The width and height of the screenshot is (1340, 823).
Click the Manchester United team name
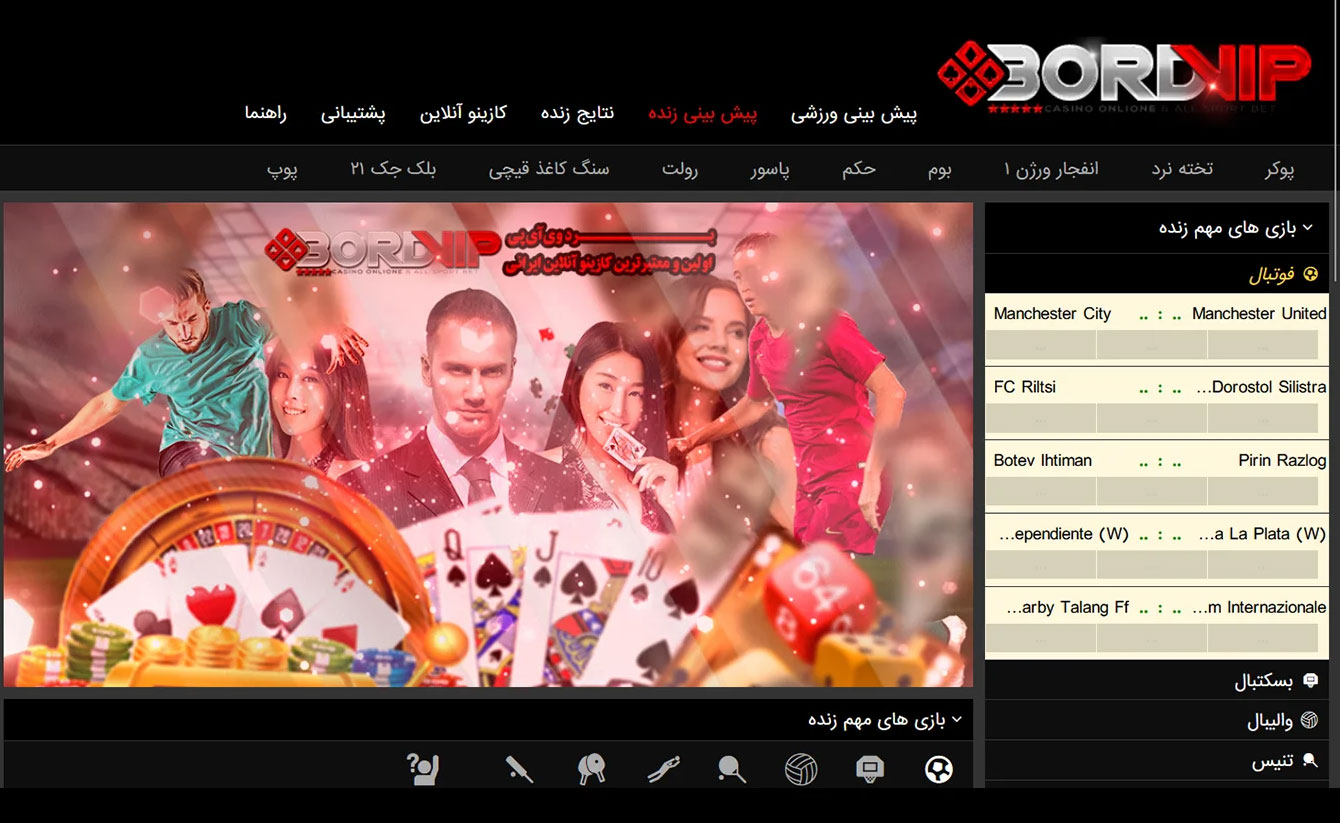(1259, 314)
